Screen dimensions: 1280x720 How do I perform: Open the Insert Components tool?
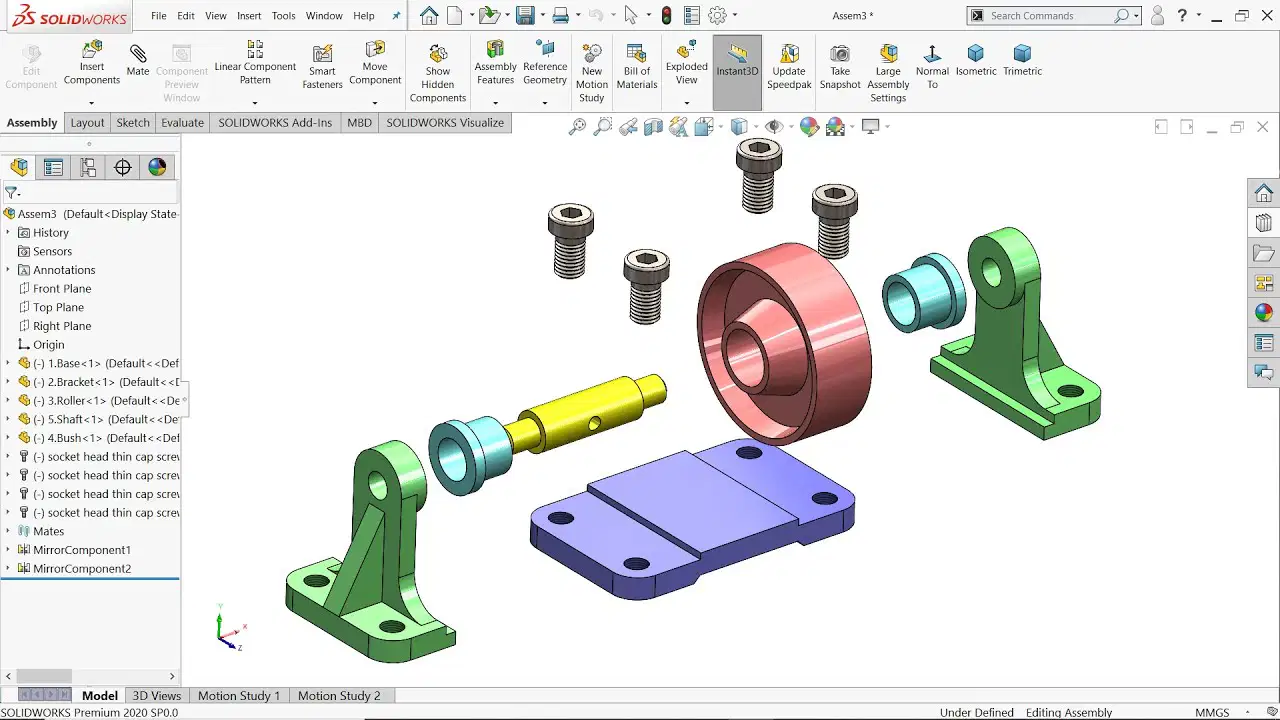(x=91, y=62)
